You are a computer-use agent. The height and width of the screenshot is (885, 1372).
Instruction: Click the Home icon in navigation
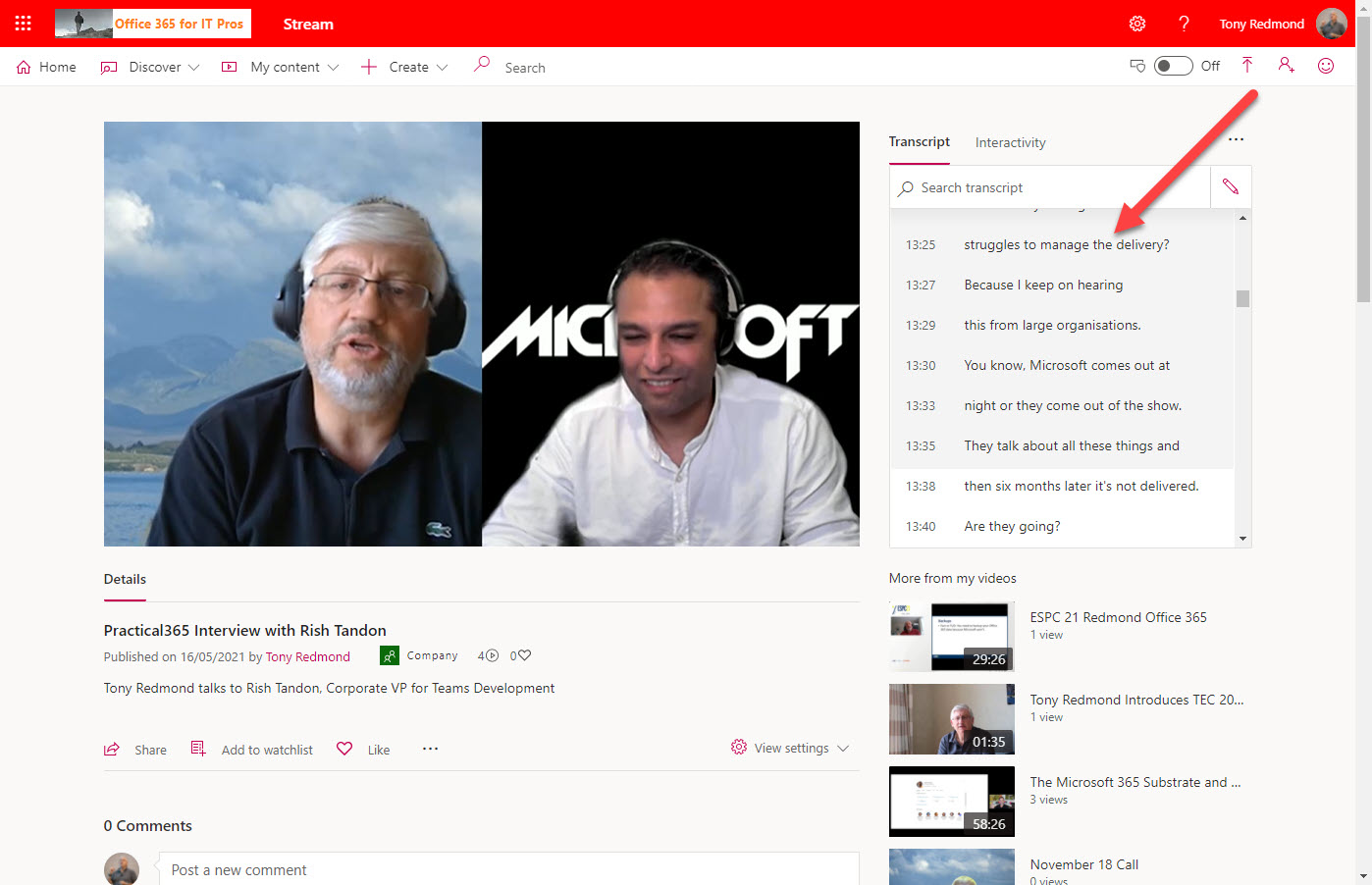coord(24,67)
